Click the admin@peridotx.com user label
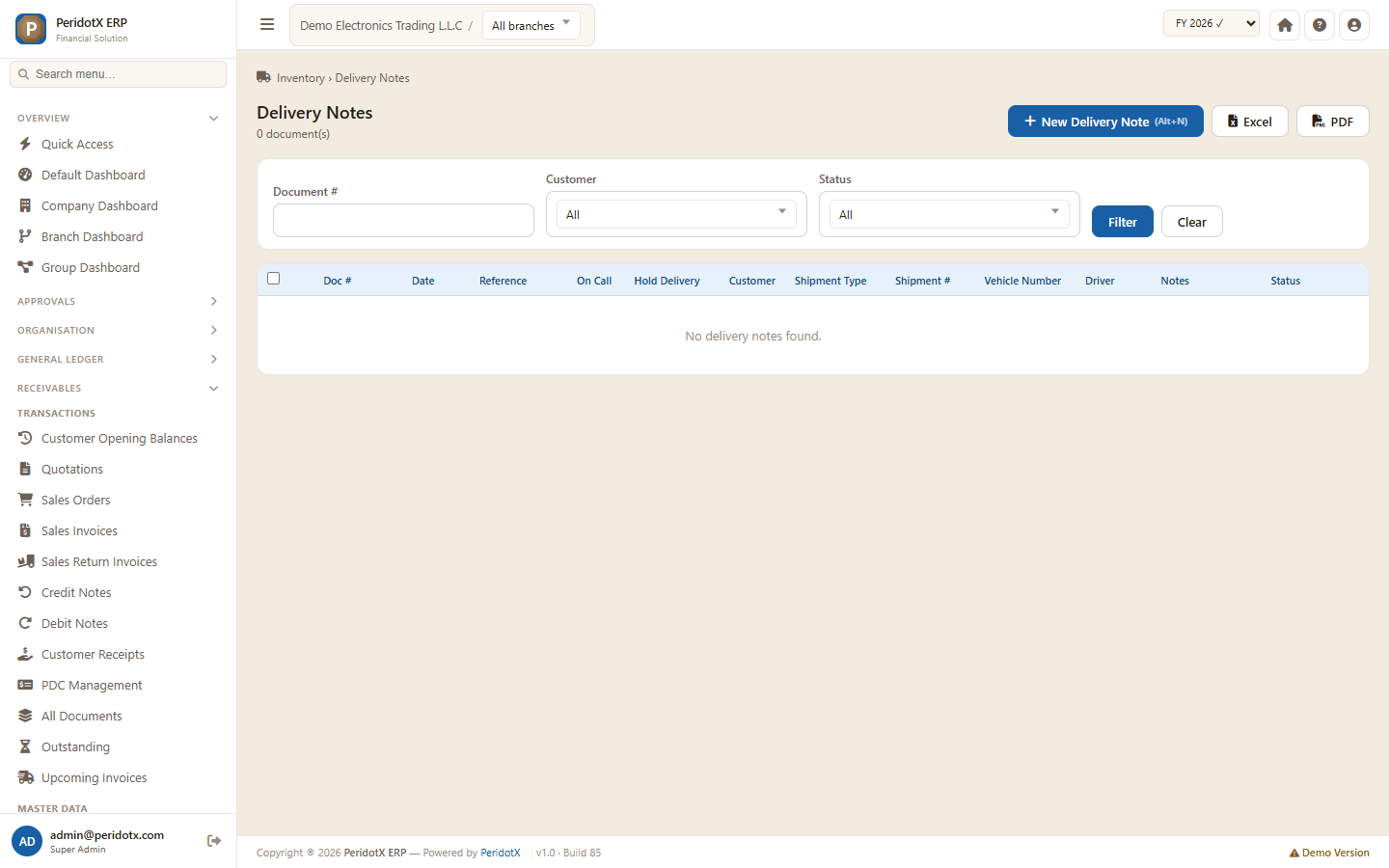Screen dimensions: 1389x868 click(107, 835)
